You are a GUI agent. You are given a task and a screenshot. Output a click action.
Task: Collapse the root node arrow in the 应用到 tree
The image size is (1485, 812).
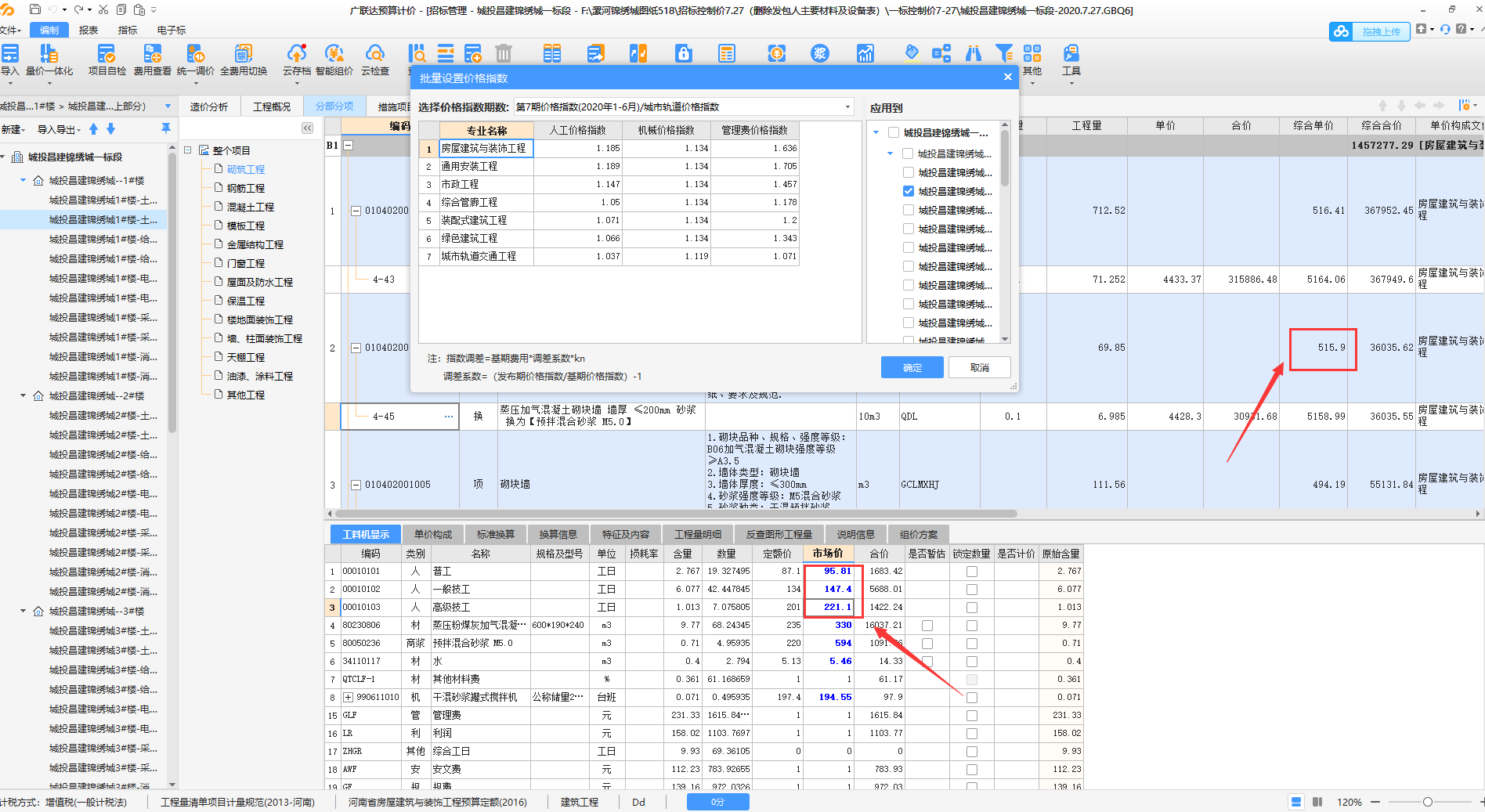876,132
